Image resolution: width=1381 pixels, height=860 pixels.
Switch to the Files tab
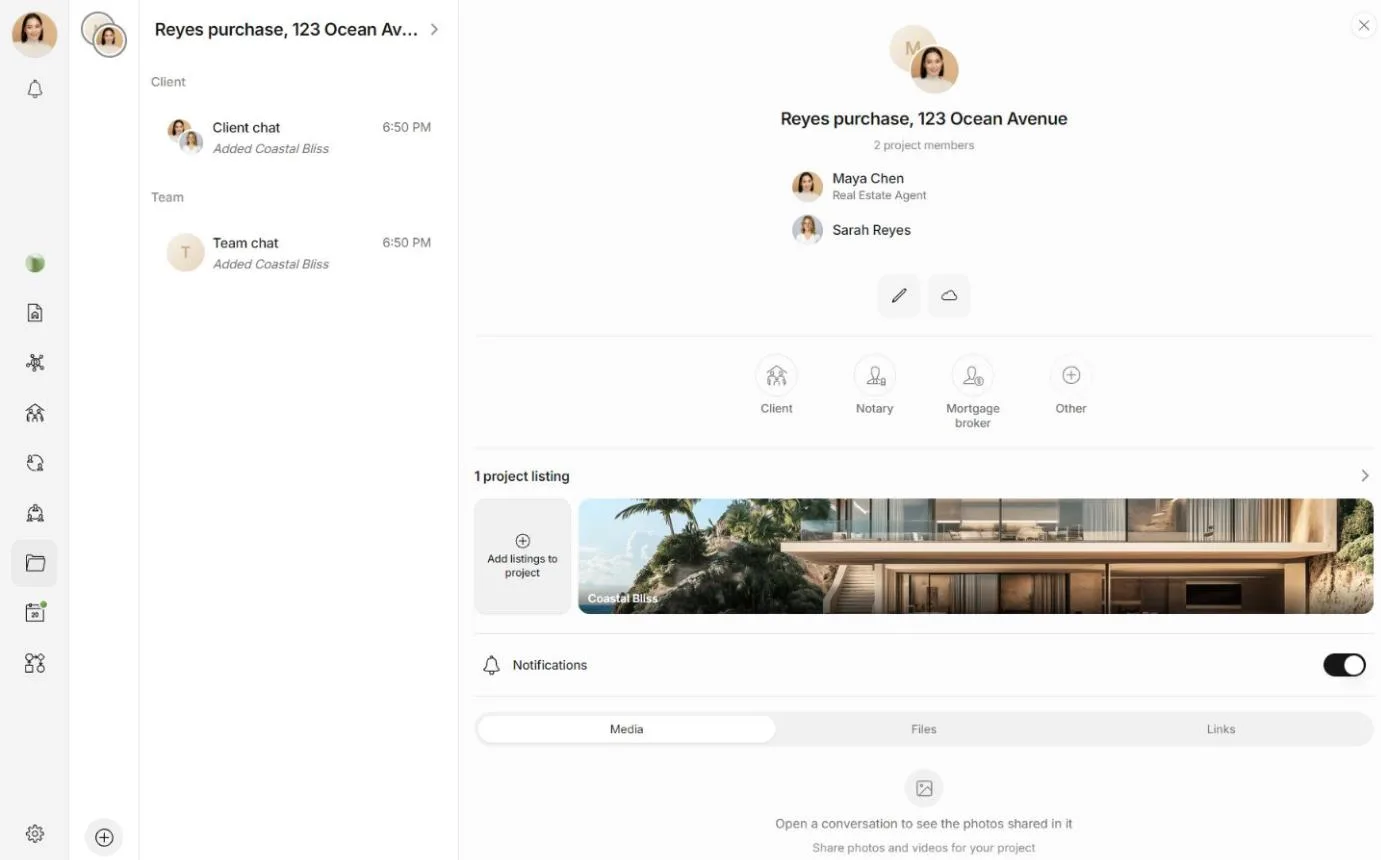(x=924, y=729)
